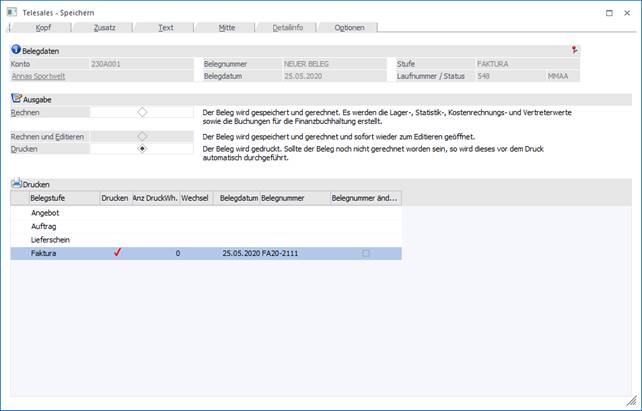
Task: Click the Belegnummer FA20-2111 cell
Action: point(281,254)
